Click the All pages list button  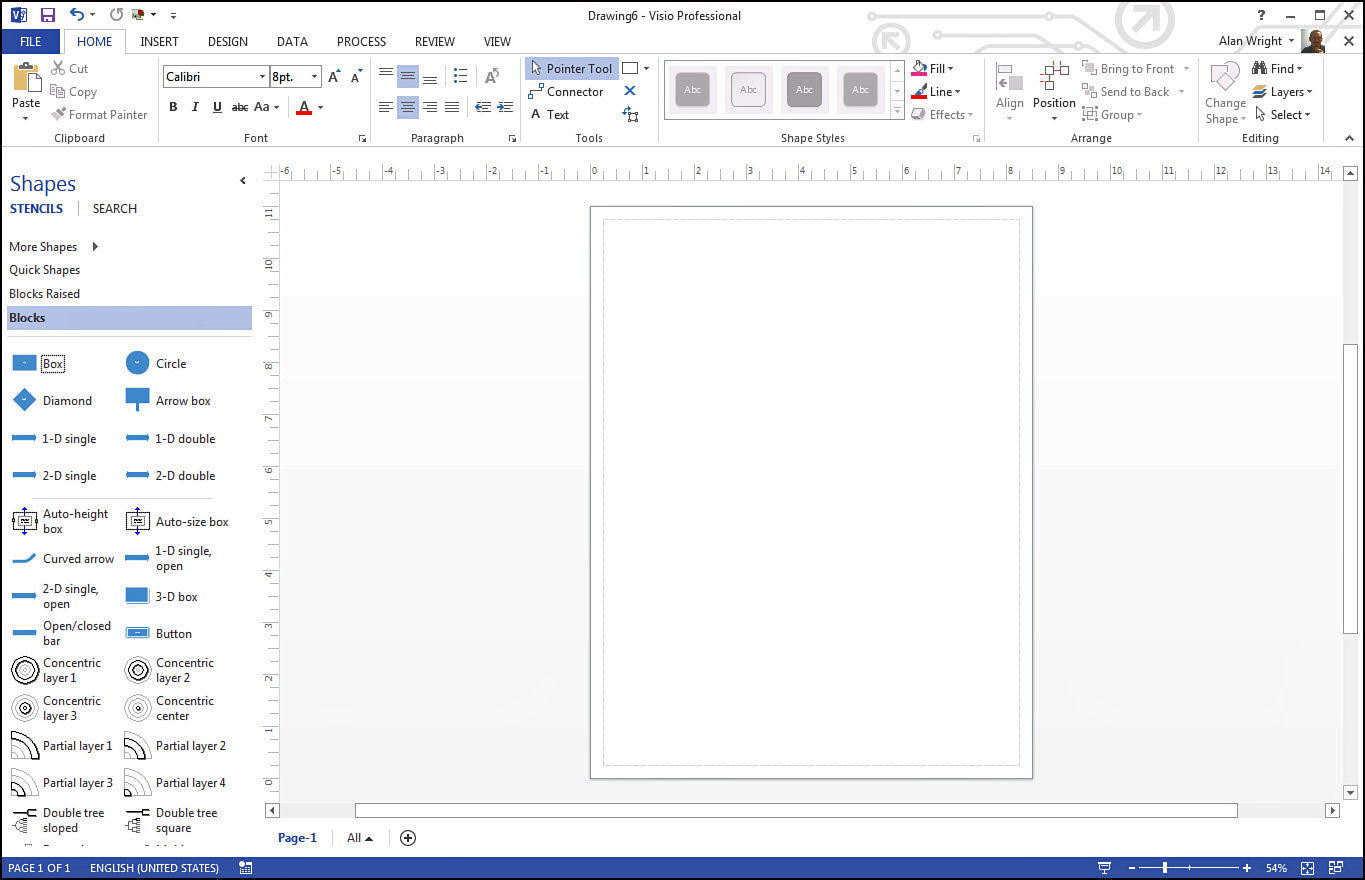pos(359,838)
